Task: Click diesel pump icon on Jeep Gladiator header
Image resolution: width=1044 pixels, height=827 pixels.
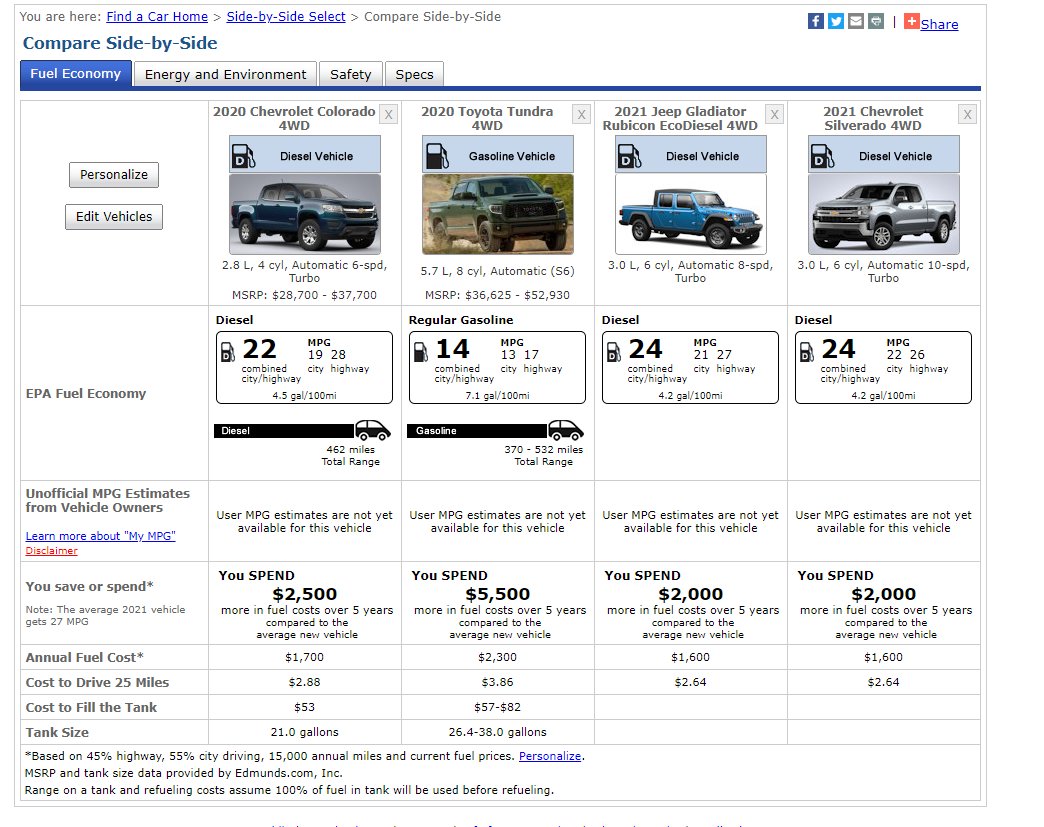Action: (629, 156)
